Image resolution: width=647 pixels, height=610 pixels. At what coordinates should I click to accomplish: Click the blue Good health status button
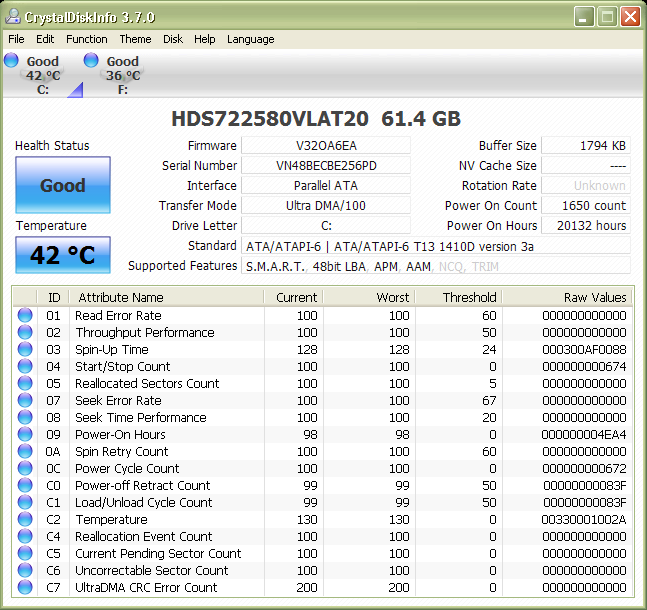63,185
